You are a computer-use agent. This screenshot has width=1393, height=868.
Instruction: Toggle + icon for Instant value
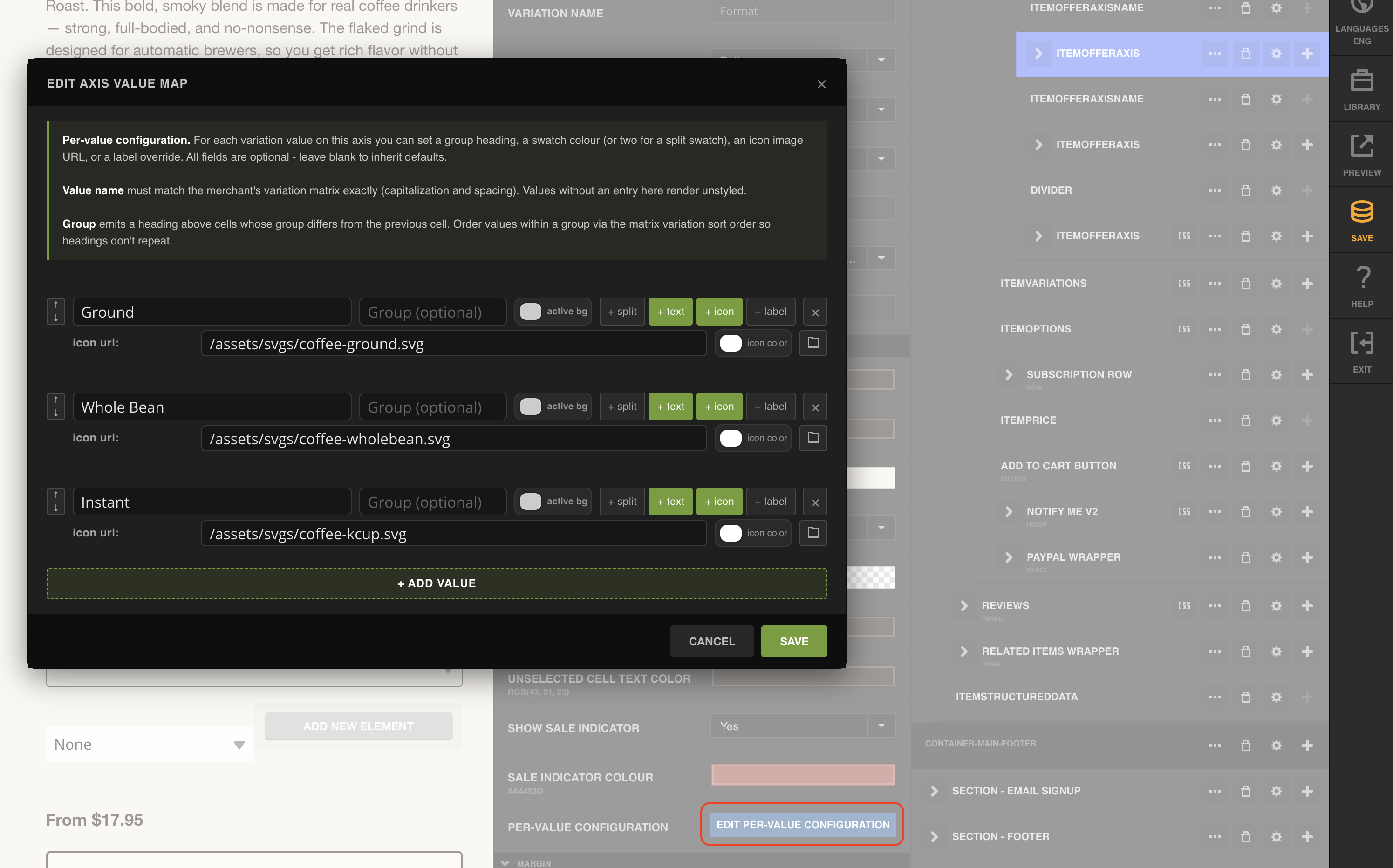click(719, 502)
